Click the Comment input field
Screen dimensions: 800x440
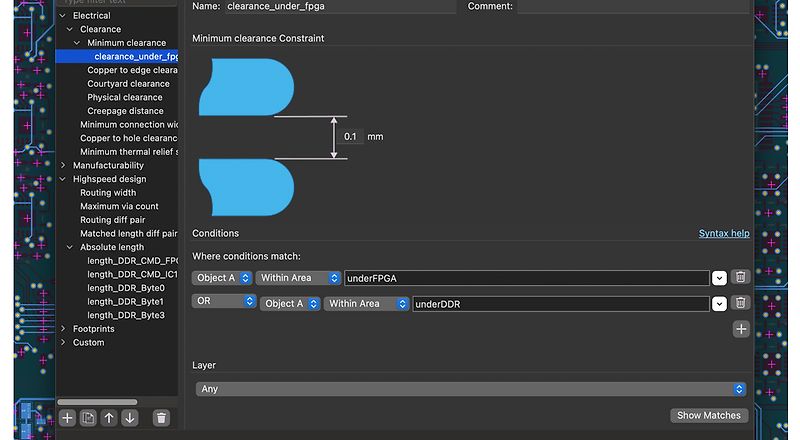pyautogui.click(x=633, y=7)
